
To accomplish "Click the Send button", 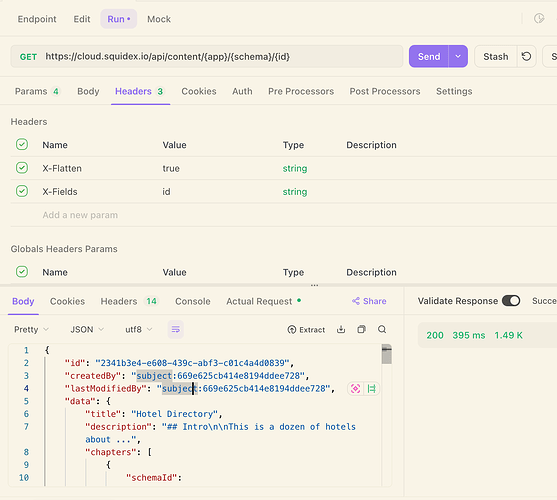I will tap(429, 56).
